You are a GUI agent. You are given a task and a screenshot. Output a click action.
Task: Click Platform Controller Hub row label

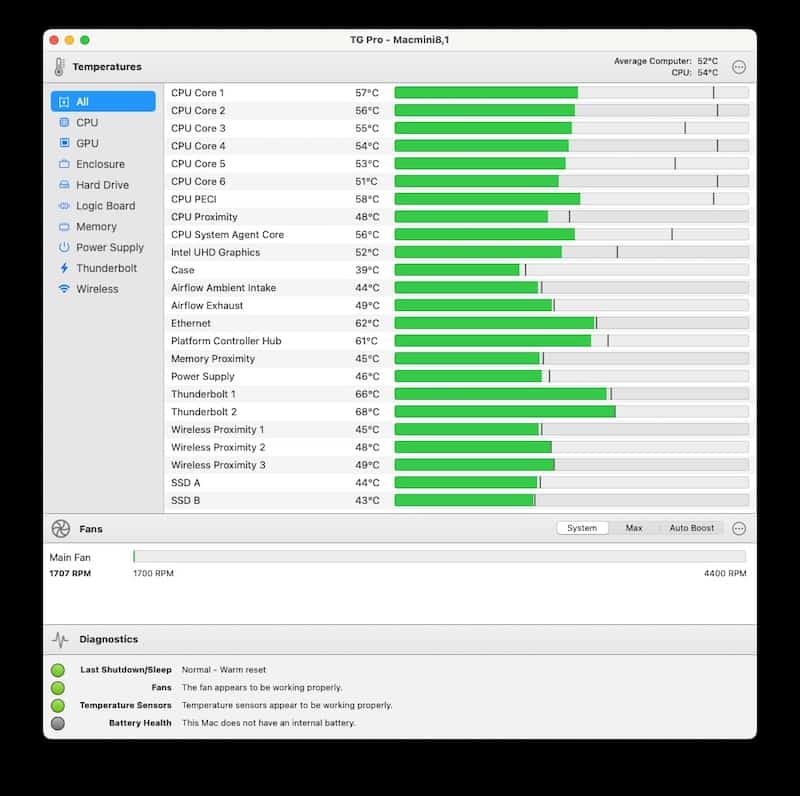tap(226, 341)
